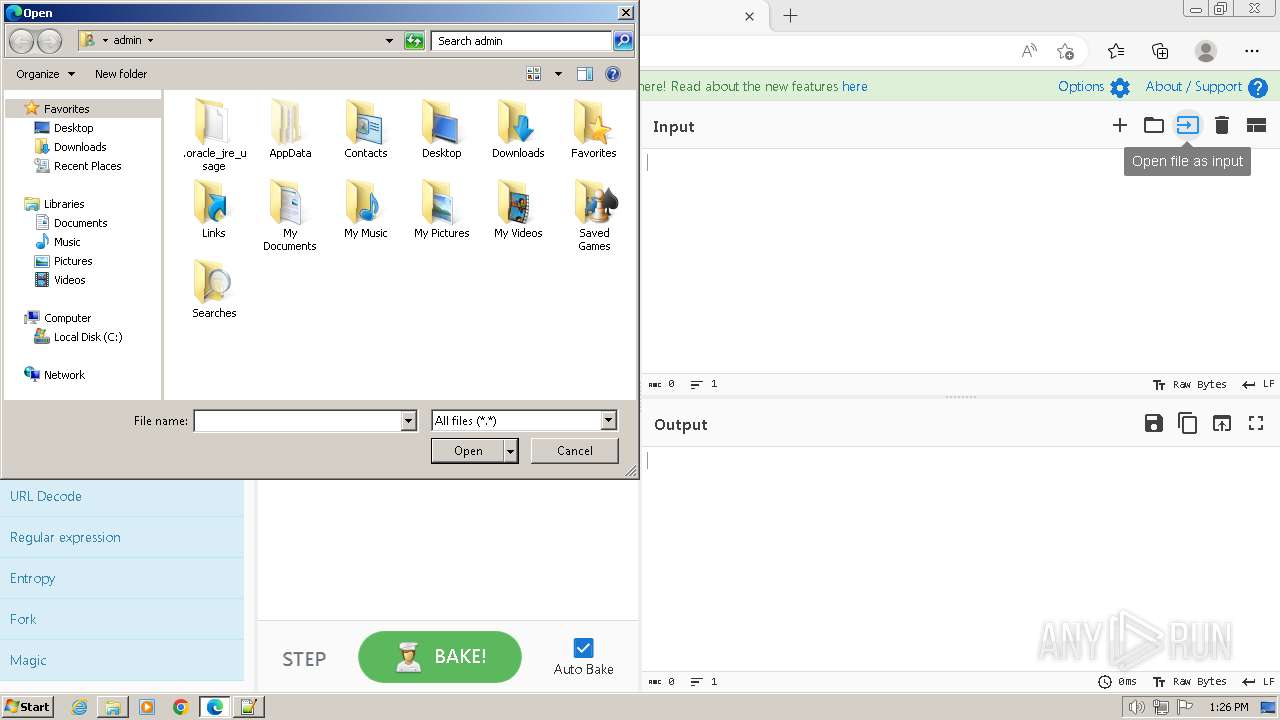Open a new browser tab
This screenshot has width=1280, height=720.
coord(790,16)
